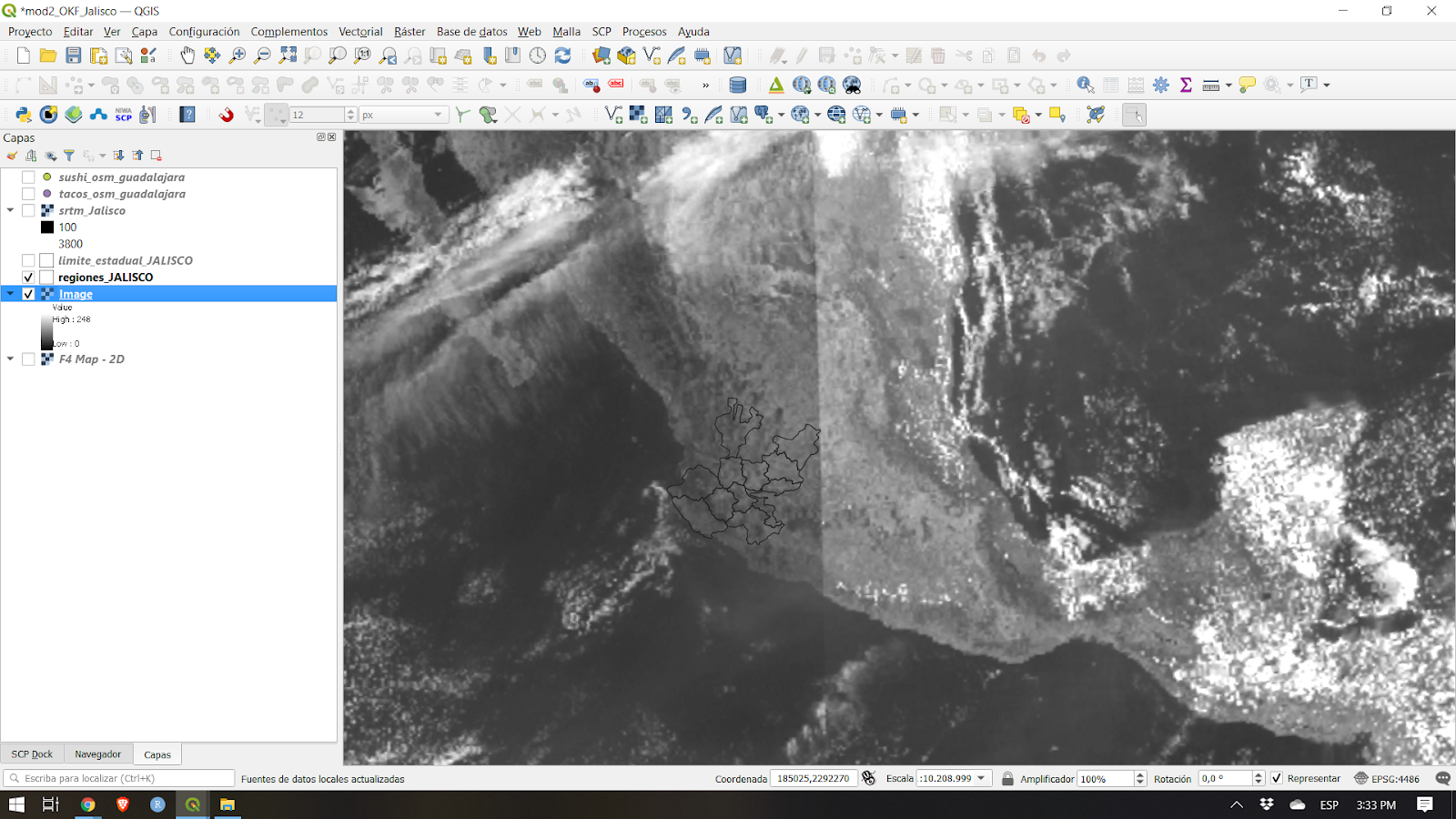1456x819 pixels.
Task: Open the measure tool dropdown arrow
Action: pyautogui.click(x=1228, y=85)
